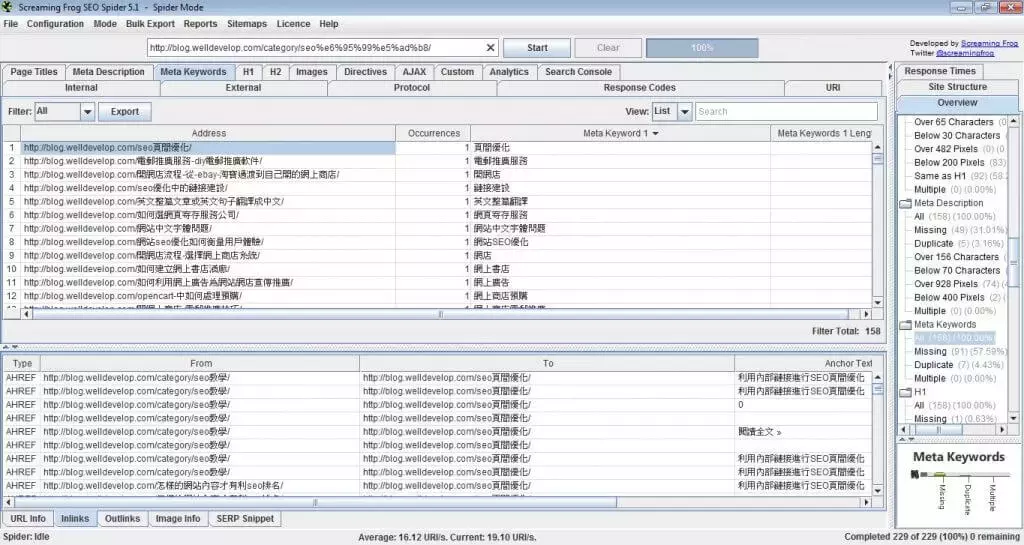Click the Search box in the filter row
The image size is (1024, 545).
tap(786, 112)
